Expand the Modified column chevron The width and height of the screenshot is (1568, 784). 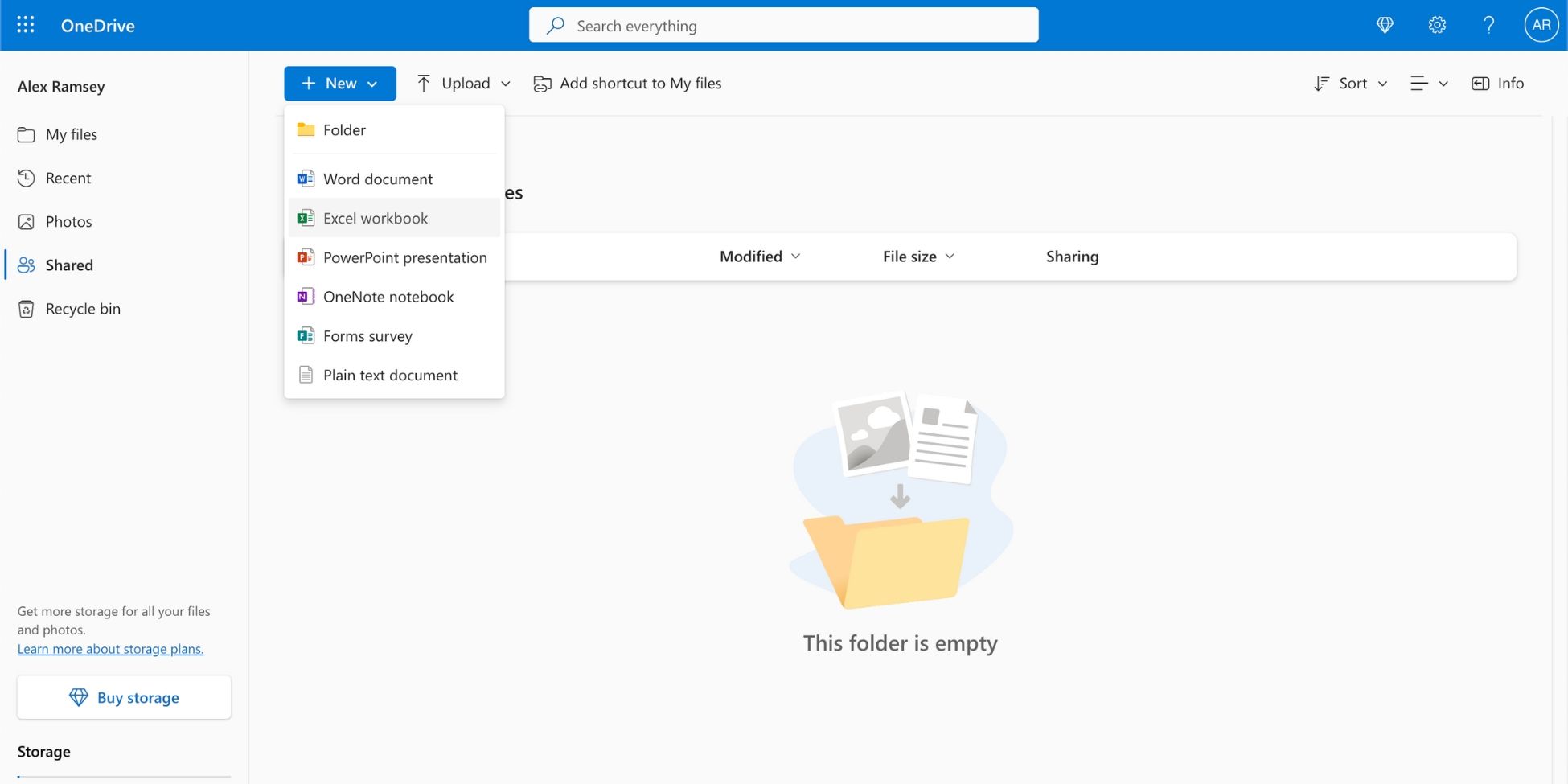point(796,256)
